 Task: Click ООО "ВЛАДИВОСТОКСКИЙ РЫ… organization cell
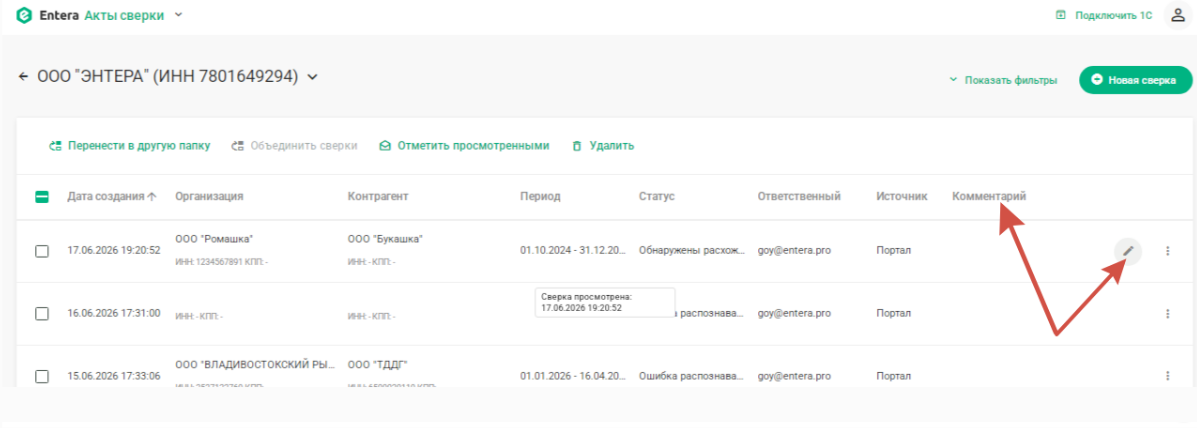pyautogui.click(x=255, y=364)
